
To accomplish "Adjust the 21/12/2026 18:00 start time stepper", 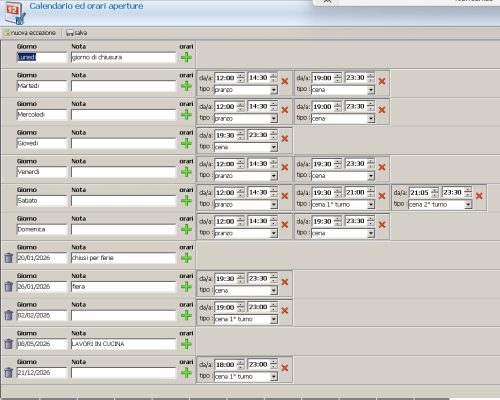I will pos(241,364).
